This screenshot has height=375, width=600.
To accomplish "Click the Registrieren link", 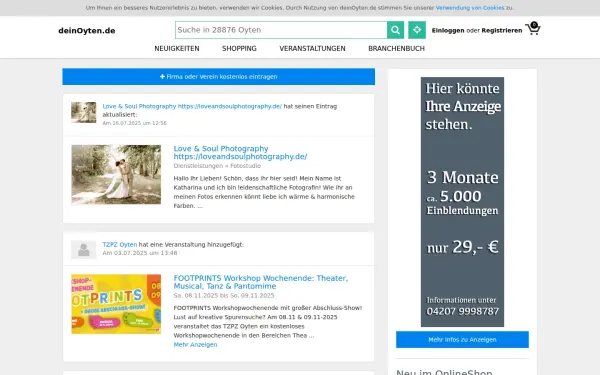I will pos(502,31).
